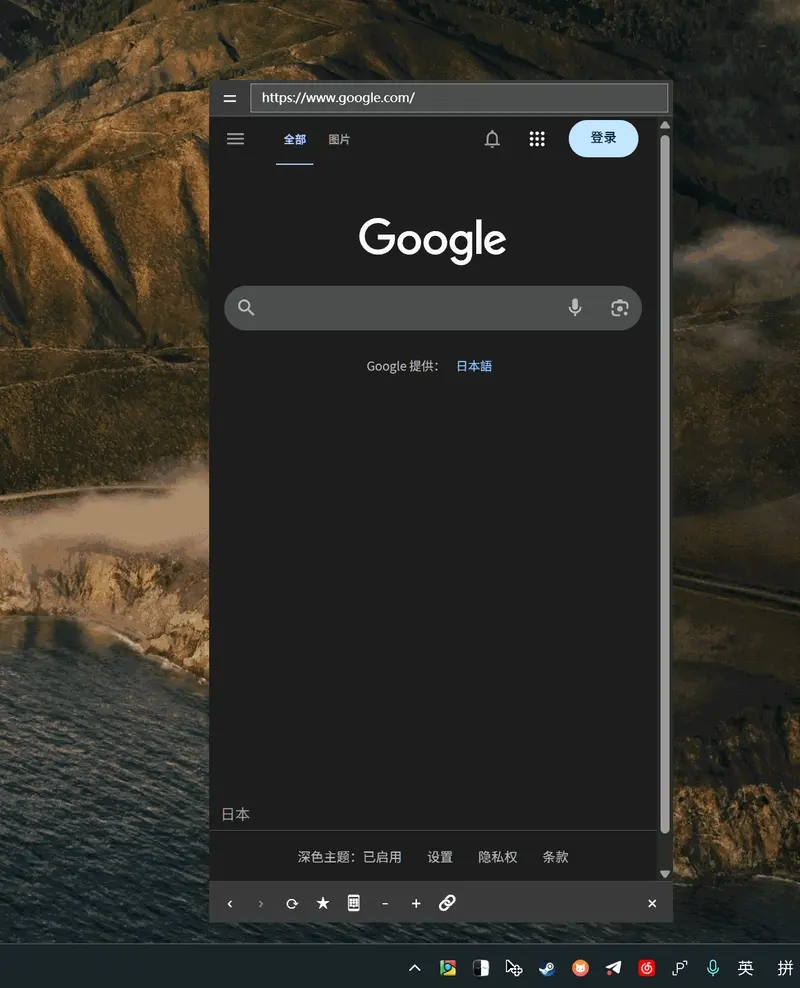Reload the page with refresh icon

pyautogui.click(x=292, y=904)
